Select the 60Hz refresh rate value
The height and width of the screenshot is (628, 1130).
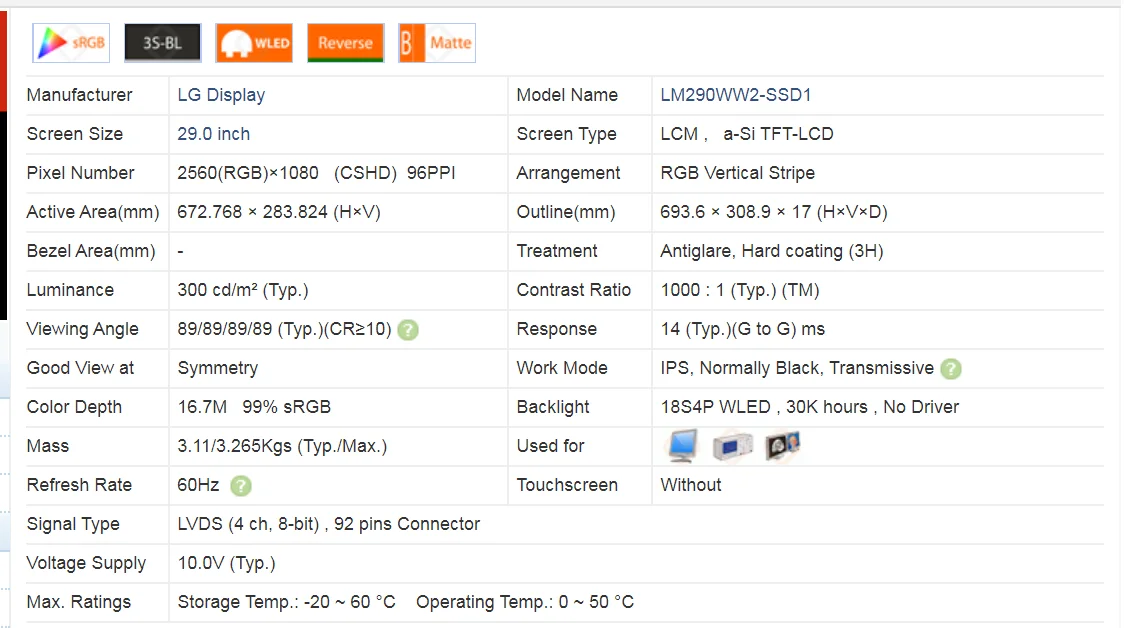coord(198,485)
